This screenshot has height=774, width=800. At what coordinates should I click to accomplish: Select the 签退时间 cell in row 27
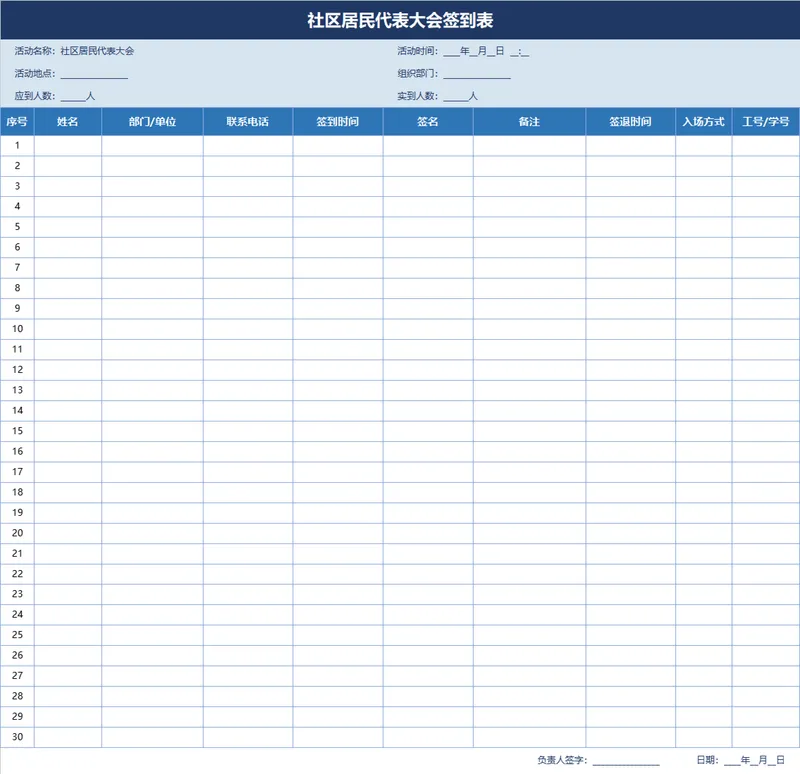(x=630, y=676)
